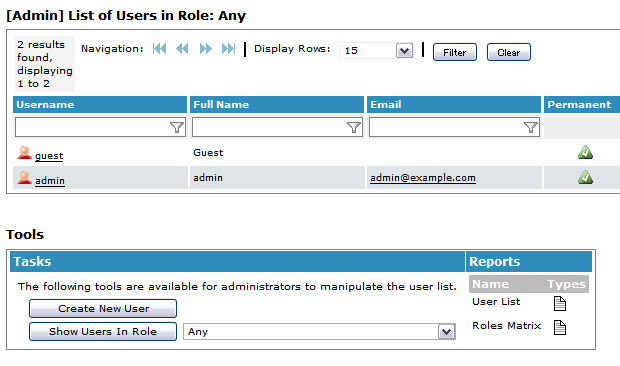
Task: Click the '2 results found' status text
Action: pos(45,64)
